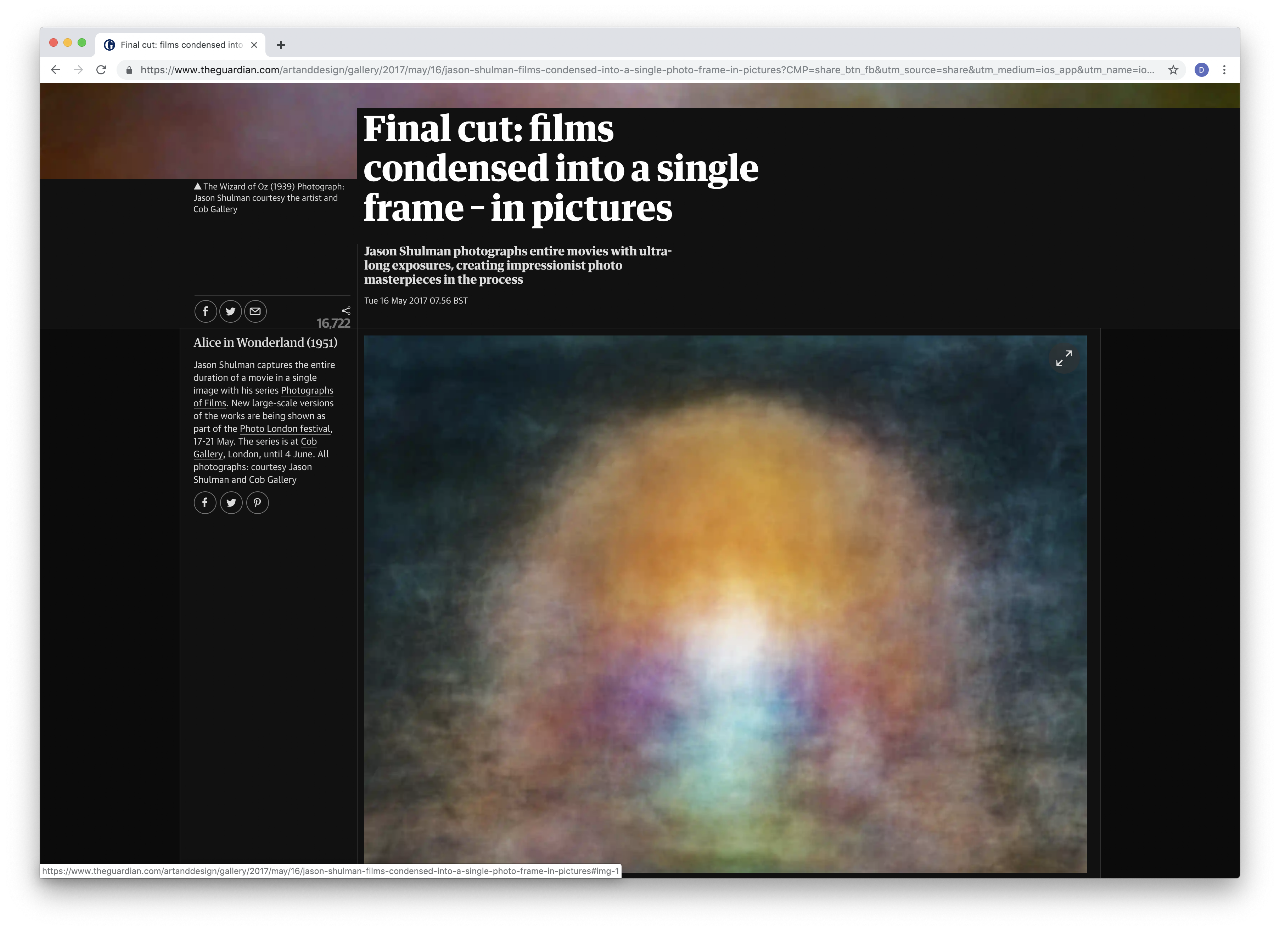The height and width of the screenshot is (931, 1280).
Task: Click the article headline 'Final cut: films'
Action: 561,168
